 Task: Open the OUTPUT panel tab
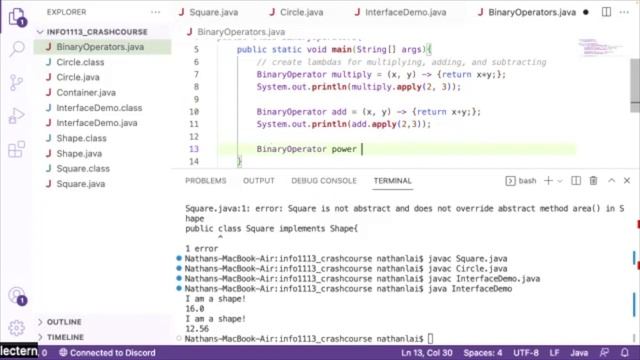(259, 181)
